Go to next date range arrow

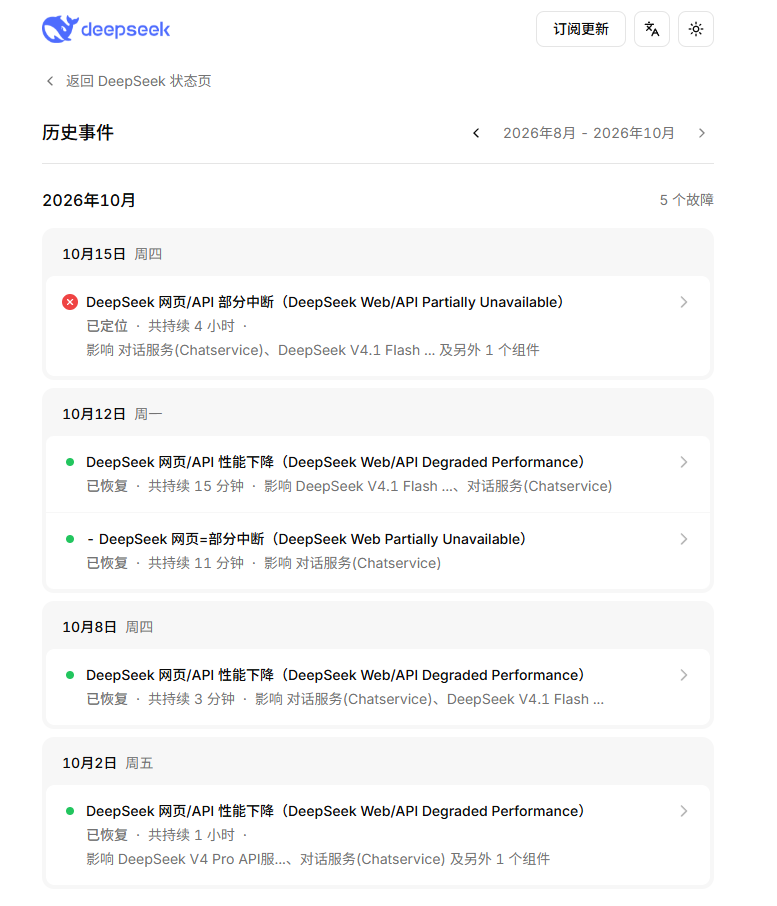(x=702, y=133)
